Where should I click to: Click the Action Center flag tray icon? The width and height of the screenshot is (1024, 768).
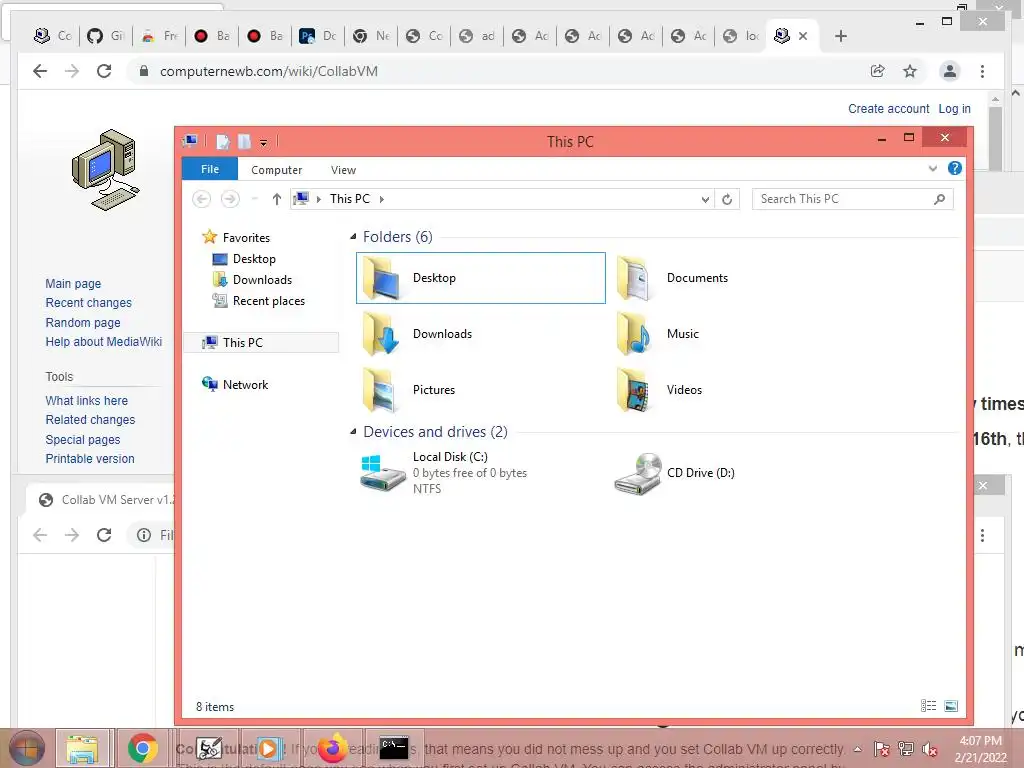point(881,749)
